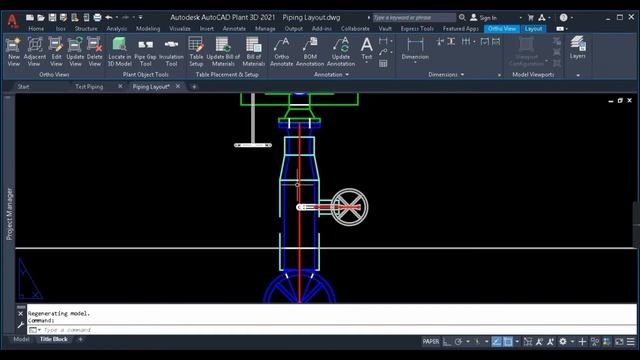Open a new drawing tab with plus

194,87
